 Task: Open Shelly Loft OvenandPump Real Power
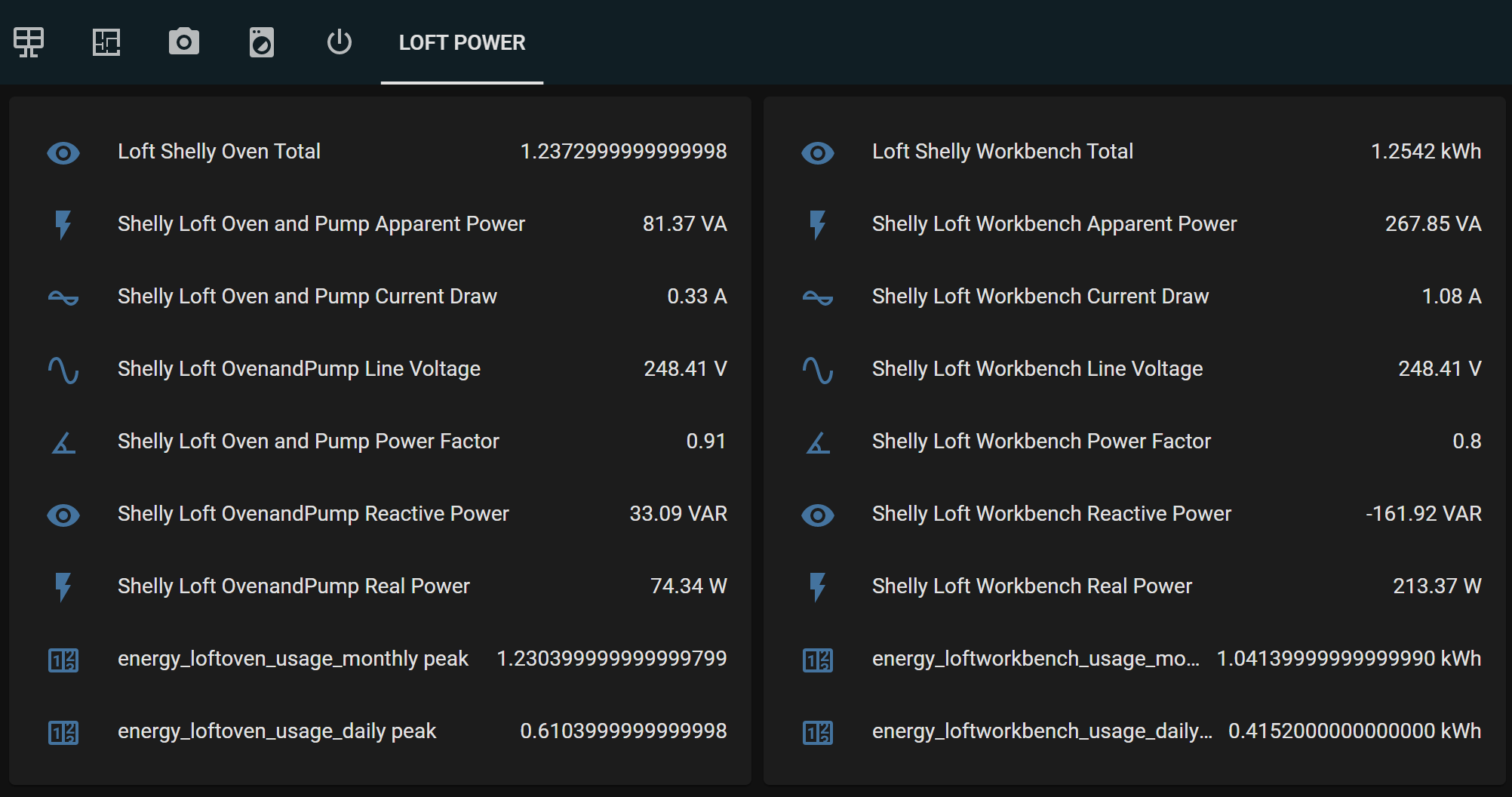coord(293,586)
